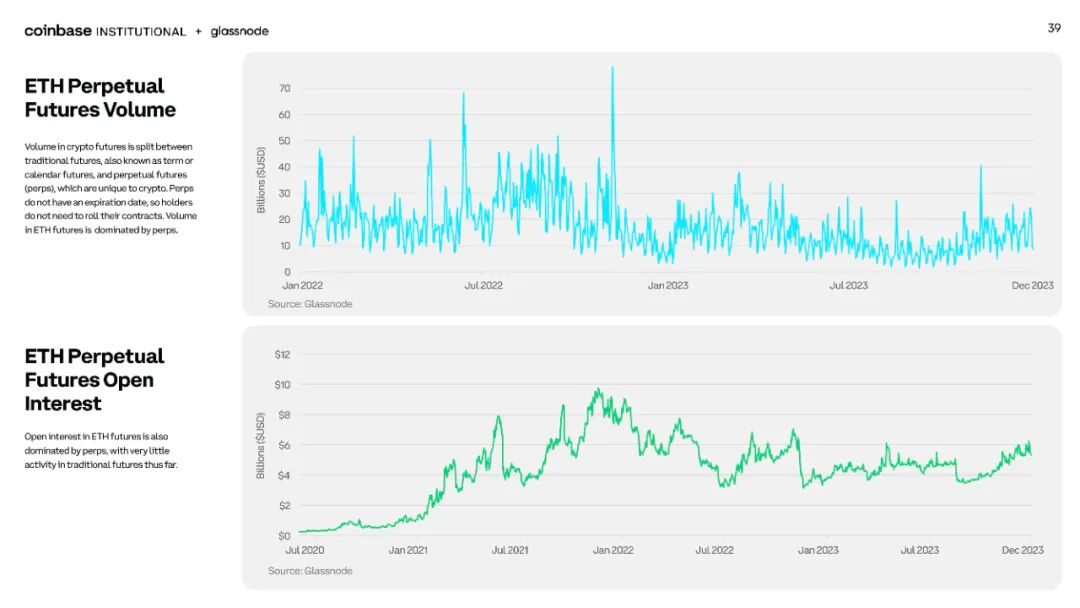Click the Billions ($USD) label on the volume chart

261,180
